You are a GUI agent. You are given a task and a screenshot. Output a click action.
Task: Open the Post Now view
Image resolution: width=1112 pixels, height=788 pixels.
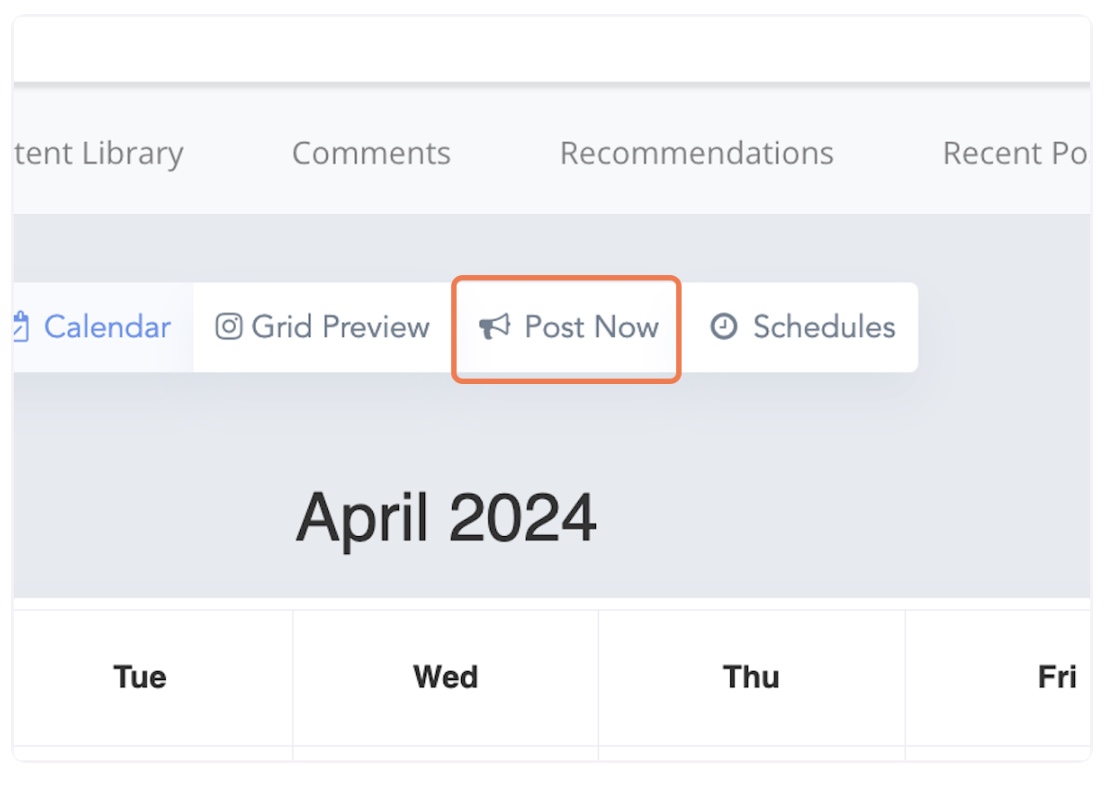point(567,328)
